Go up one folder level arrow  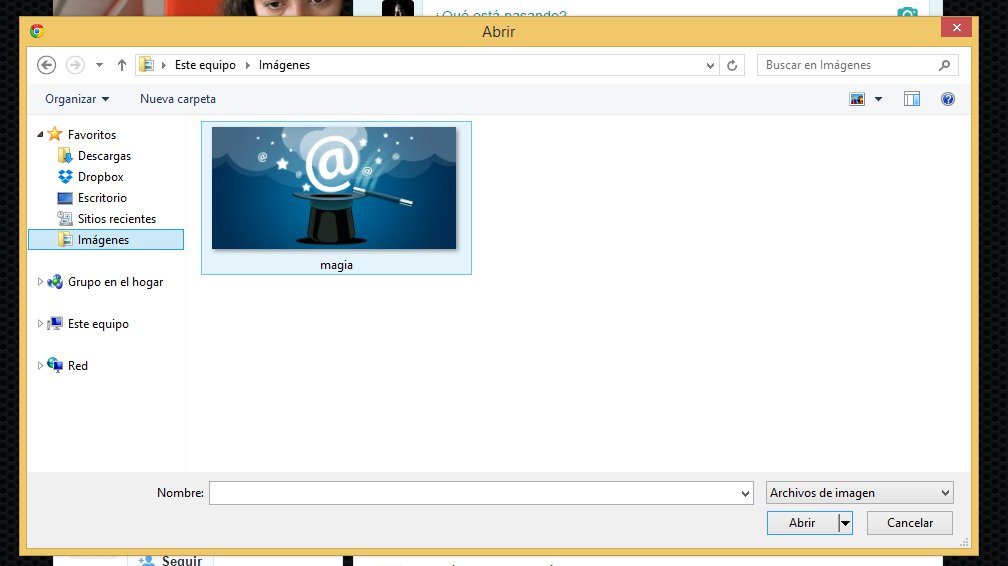(122, 65)
